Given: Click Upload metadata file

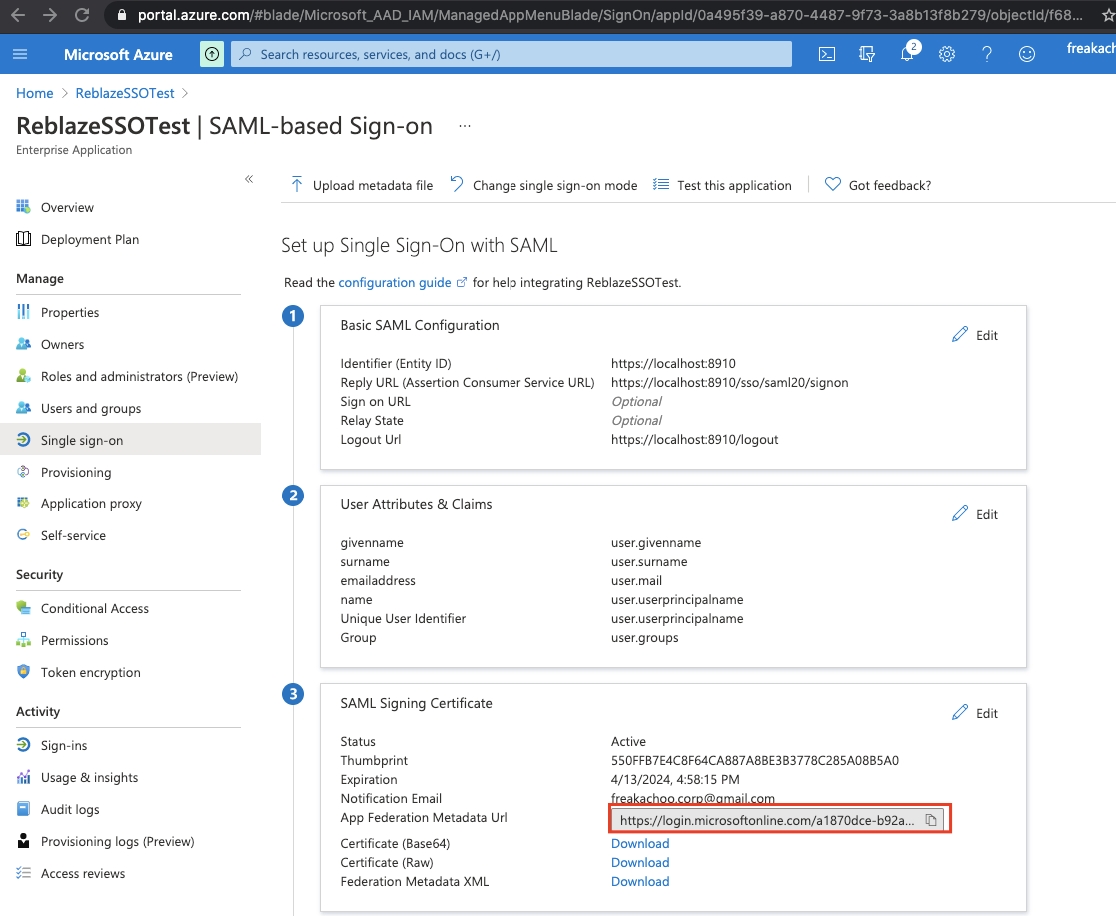Looking at the screenshot, I should coord(362,185).
